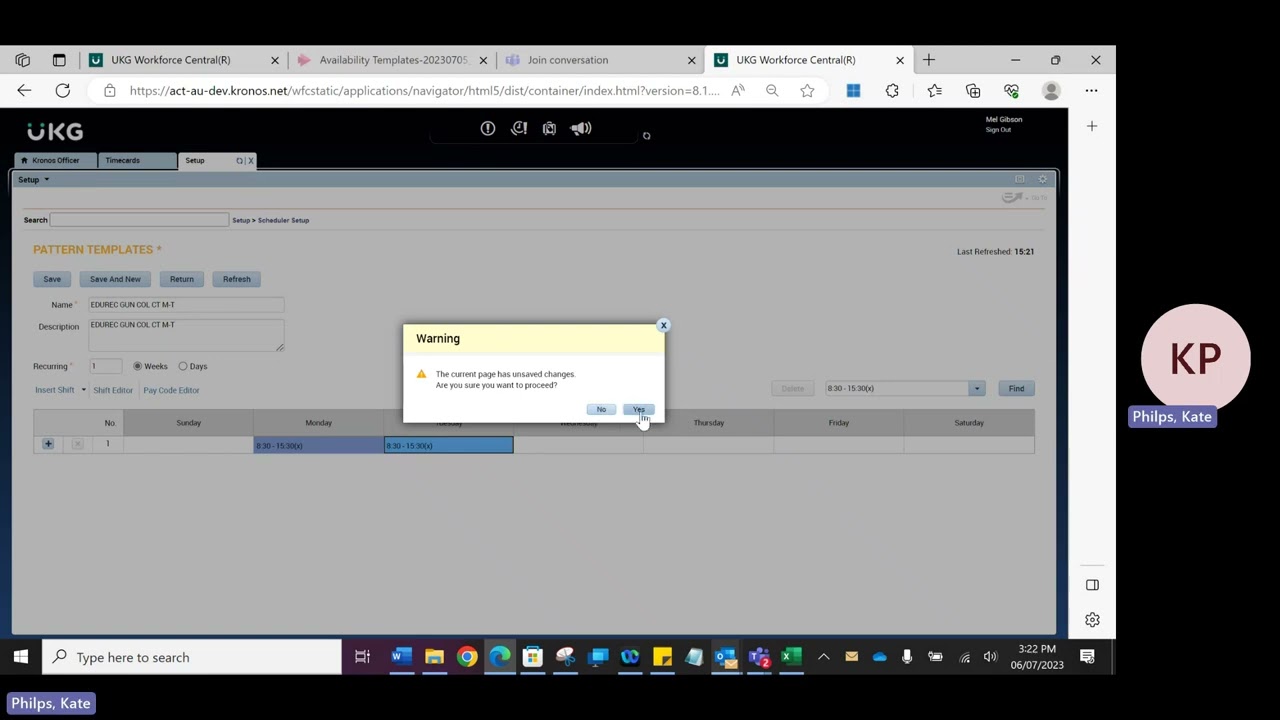
Task: Click the Recurring number field
Action: pyautogui.click(x=105, y=366)
